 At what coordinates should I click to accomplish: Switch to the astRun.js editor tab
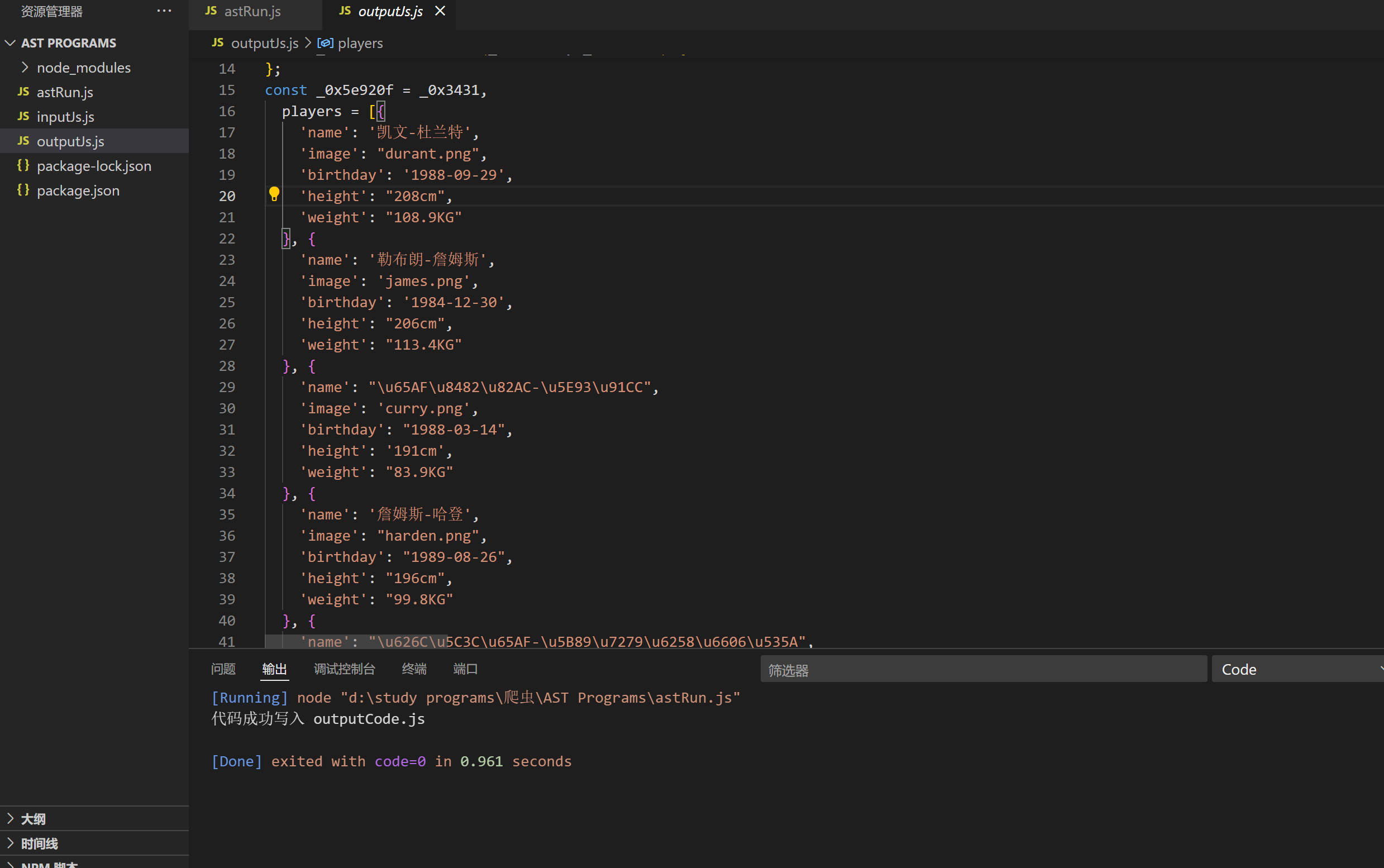coord(252,11)
